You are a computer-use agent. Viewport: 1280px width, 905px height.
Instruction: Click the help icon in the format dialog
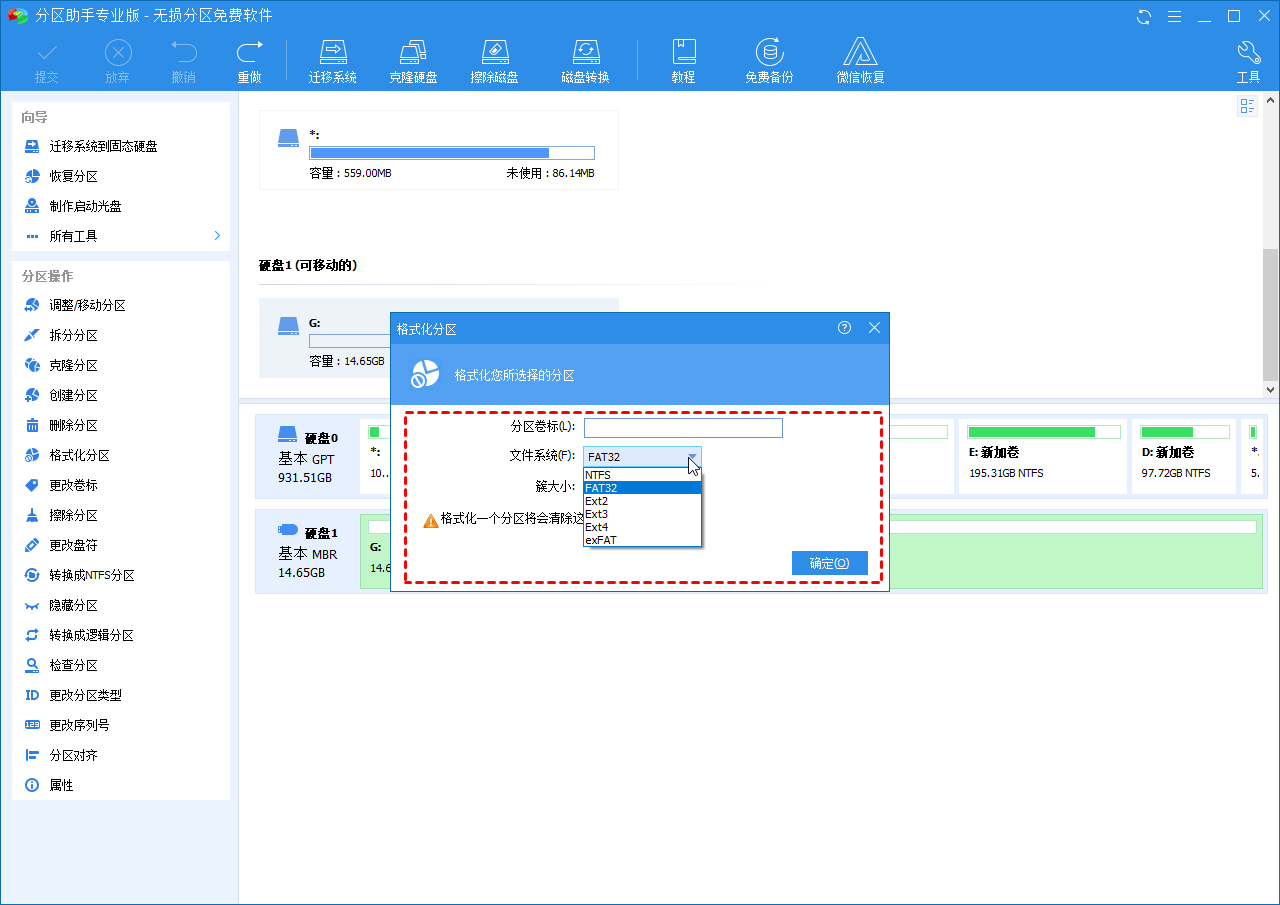point(844,328)
